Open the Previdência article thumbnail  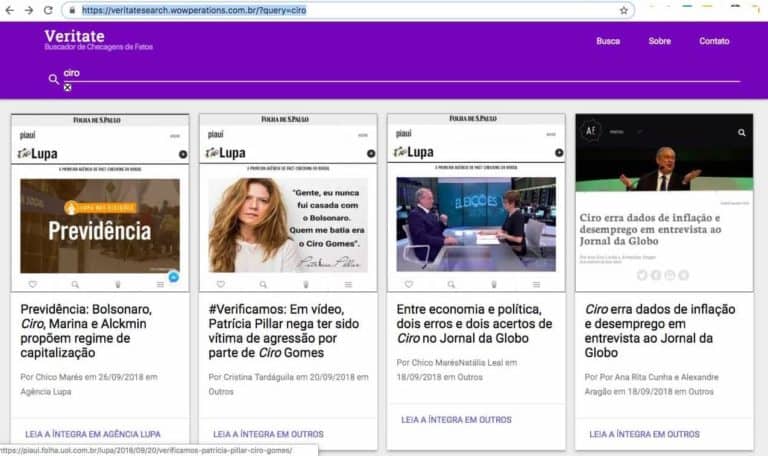pyautogui.click(x=100, y=226)
